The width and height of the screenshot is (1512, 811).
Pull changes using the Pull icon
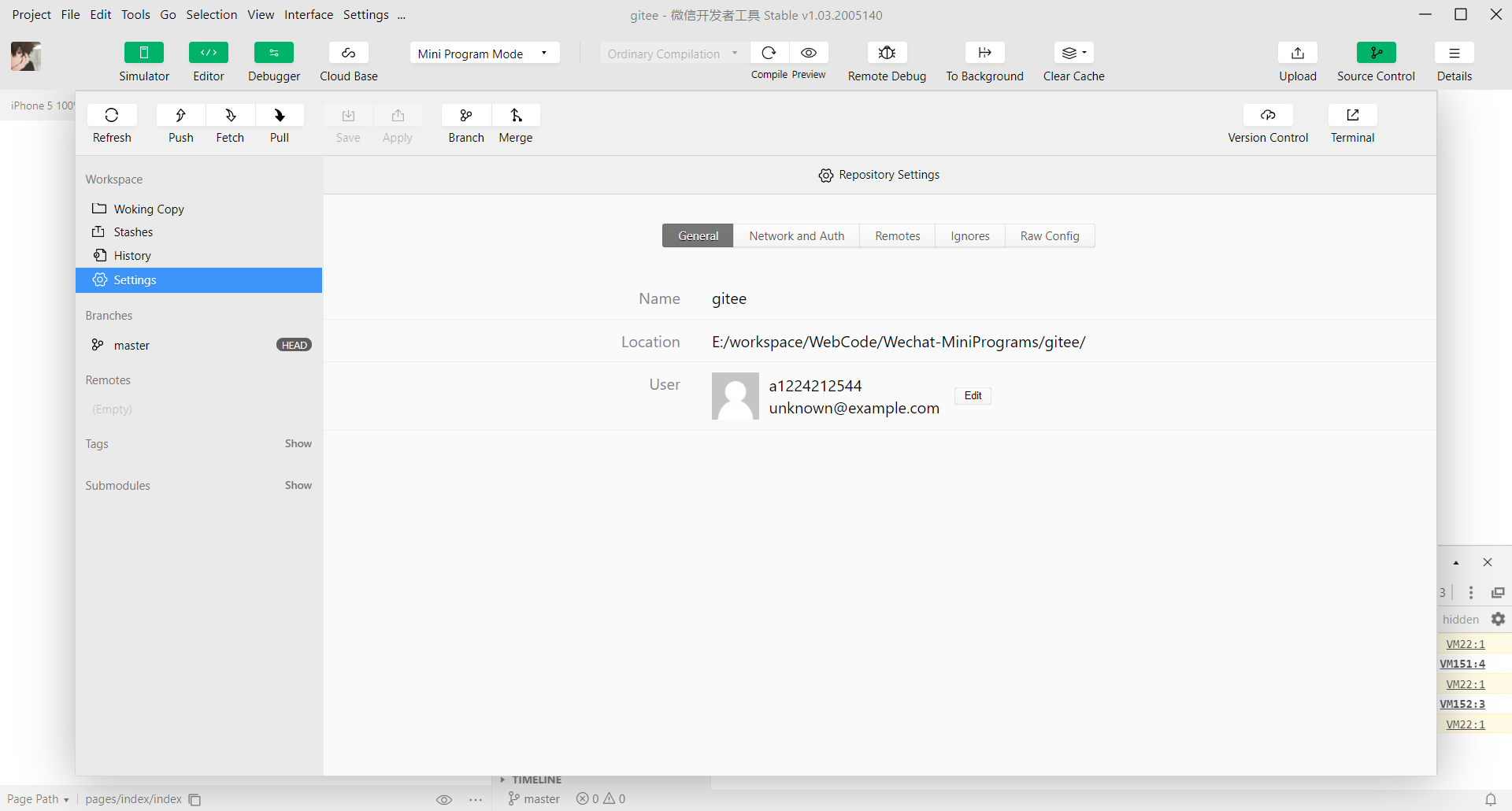click(280, 116)
